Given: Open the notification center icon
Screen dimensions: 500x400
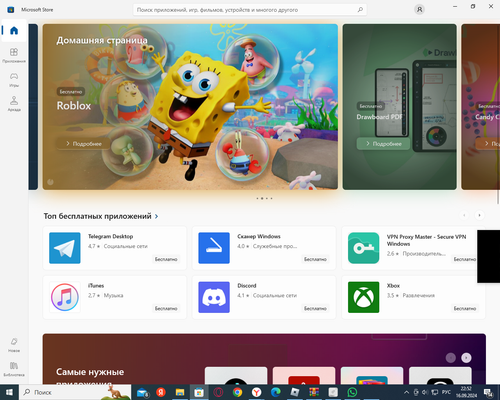Looking at the screenshot, I should pyautogui.click(x=489, y=393).
